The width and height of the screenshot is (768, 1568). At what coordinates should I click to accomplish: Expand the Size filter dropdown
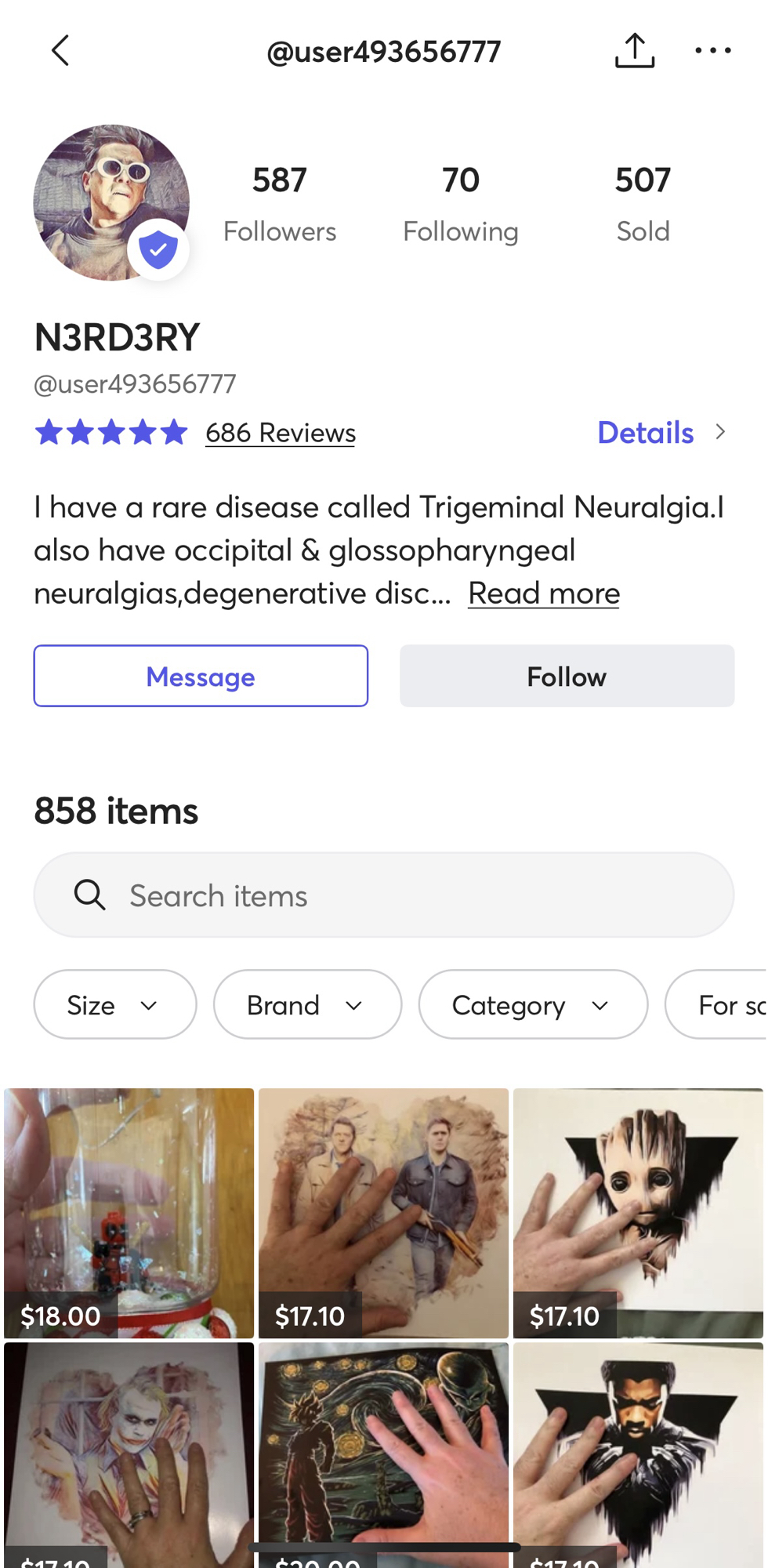coord(114,1004)
